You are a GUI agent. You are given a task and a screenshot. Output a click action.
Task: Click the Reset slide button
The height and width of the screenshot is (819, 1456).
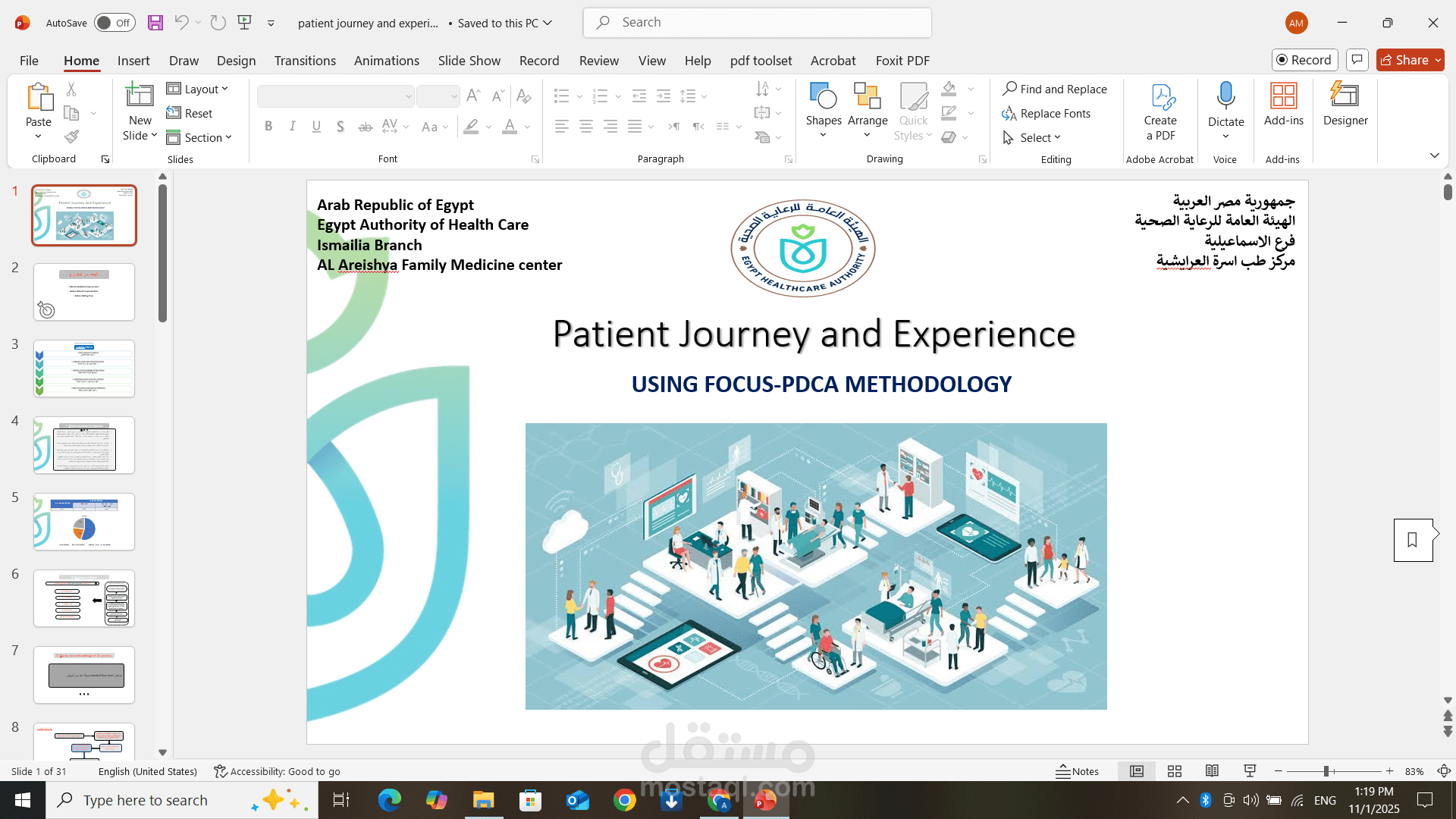190,114
